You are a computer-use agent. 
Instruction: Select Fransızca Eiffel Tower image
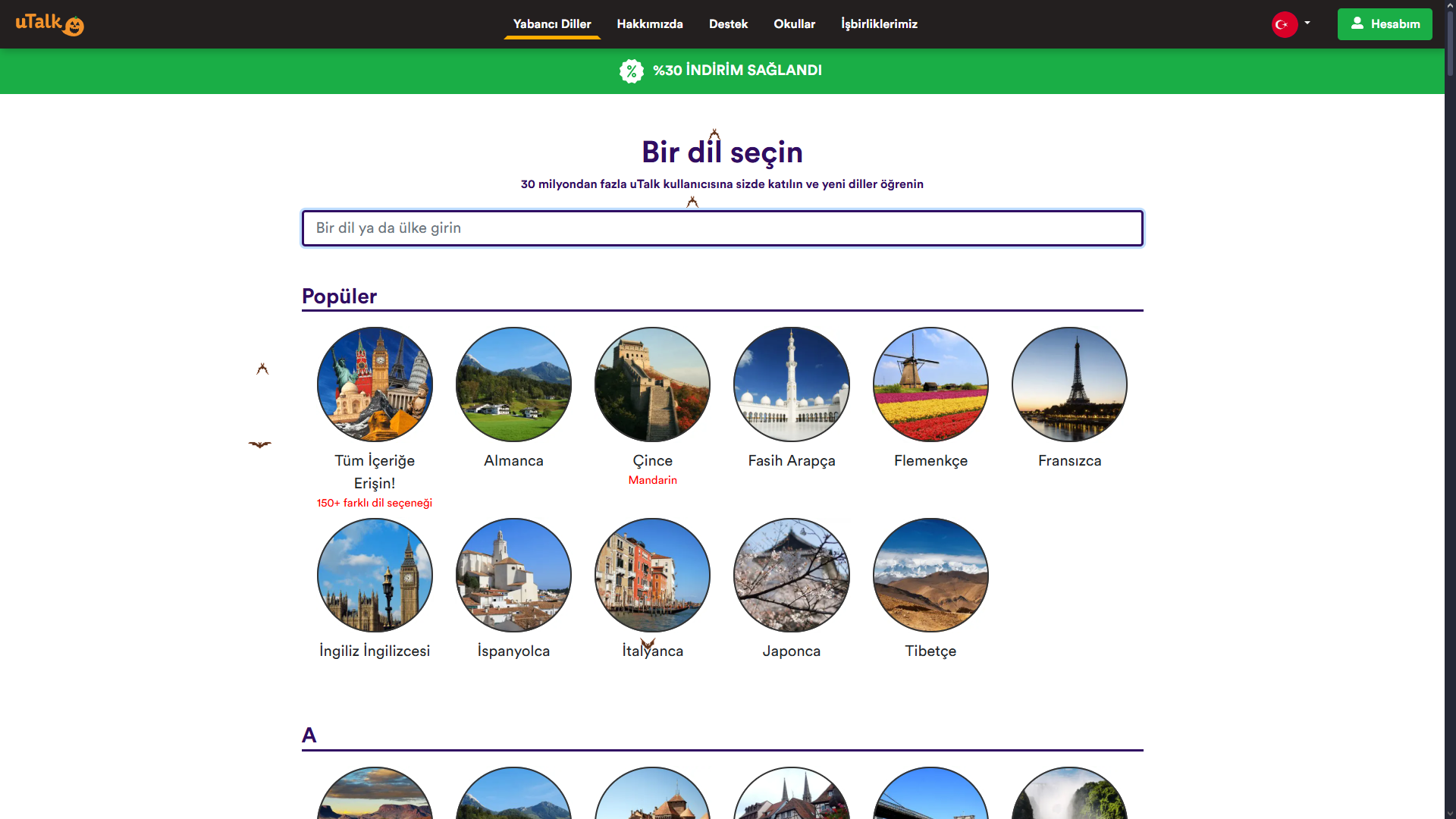pos(1069,384)
